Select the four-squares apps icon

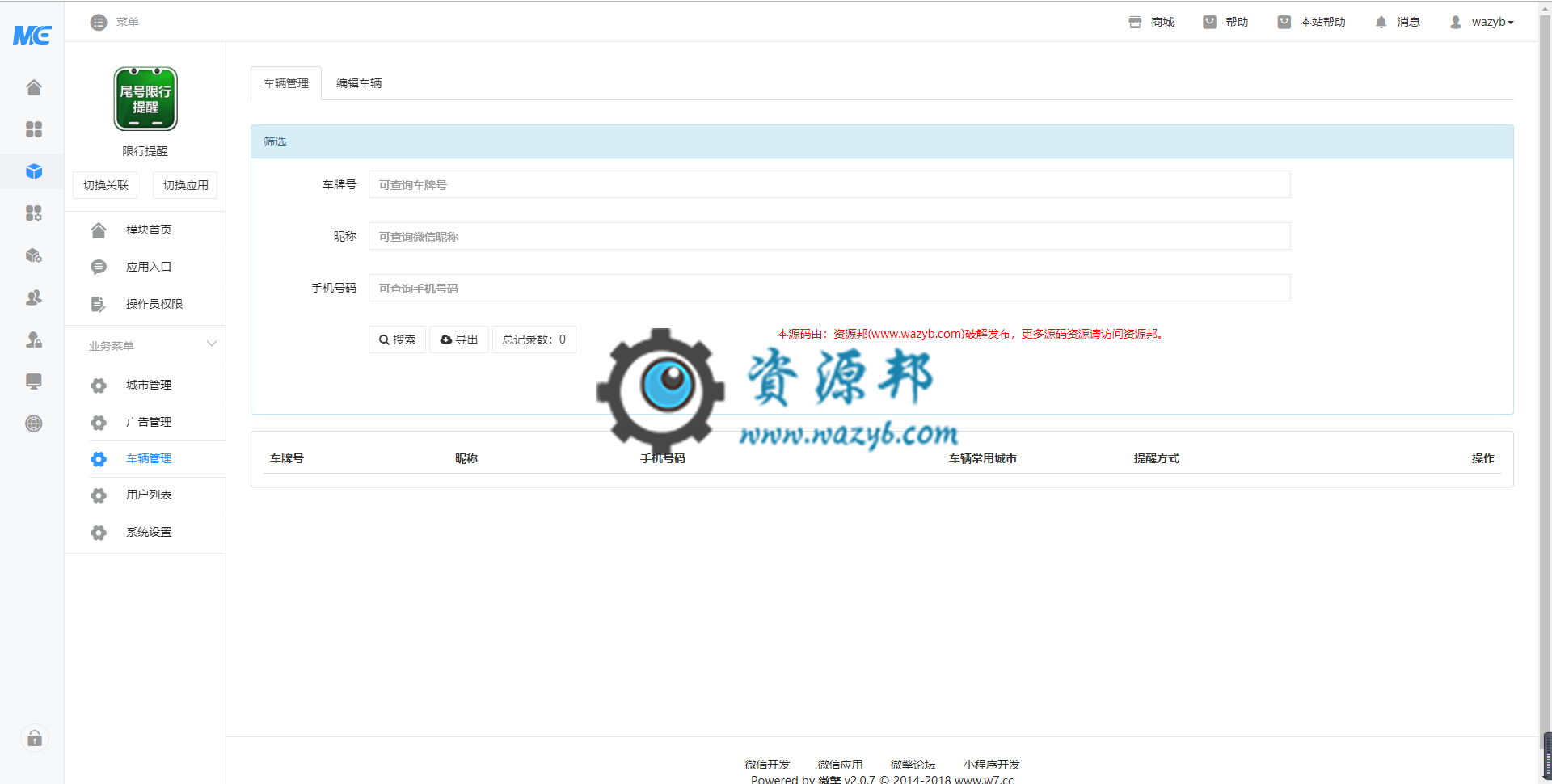tap(34, 129)
